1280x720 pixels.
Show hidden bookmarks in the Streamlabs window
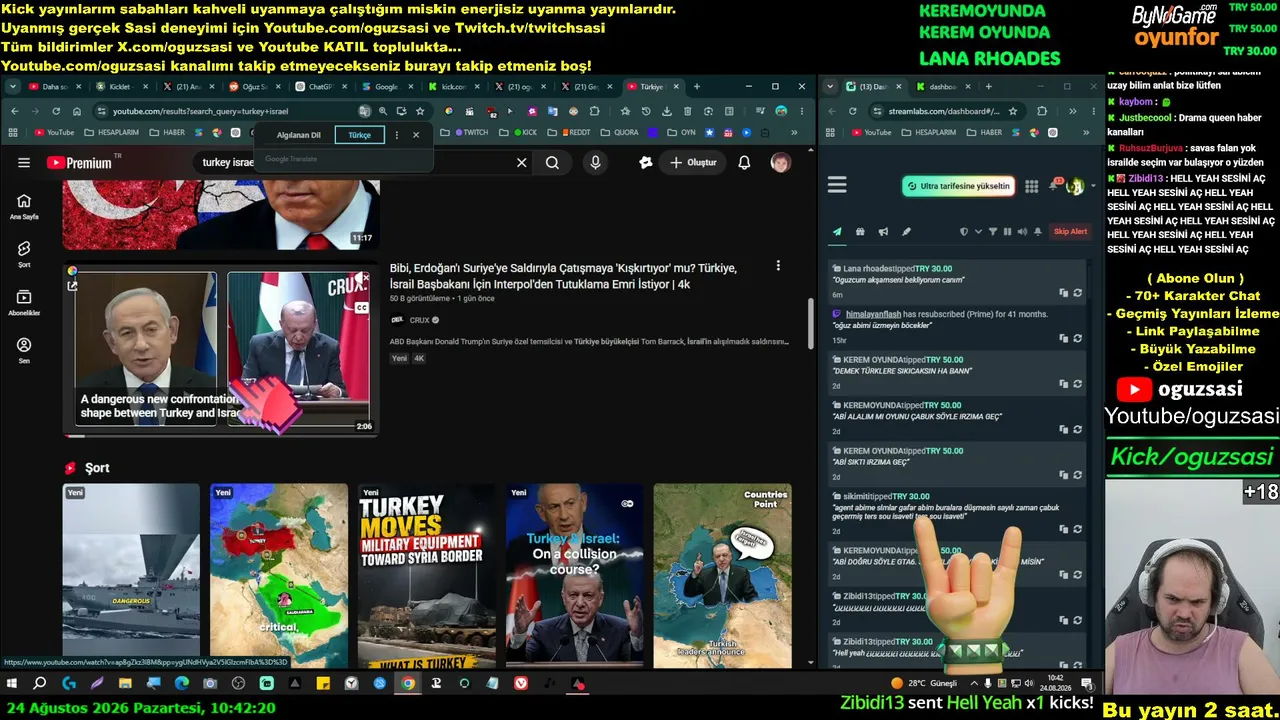click(1088, 132)
